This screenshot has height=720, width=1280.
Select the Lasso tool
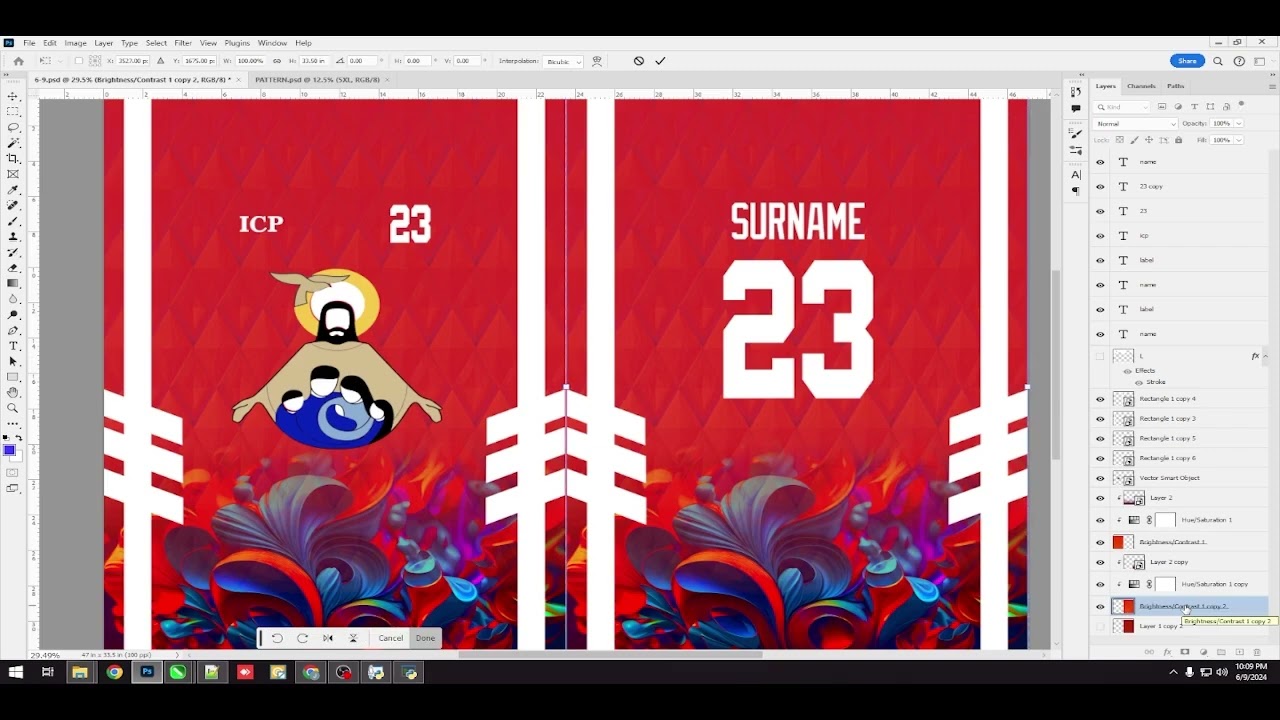(x=13, y=127)
